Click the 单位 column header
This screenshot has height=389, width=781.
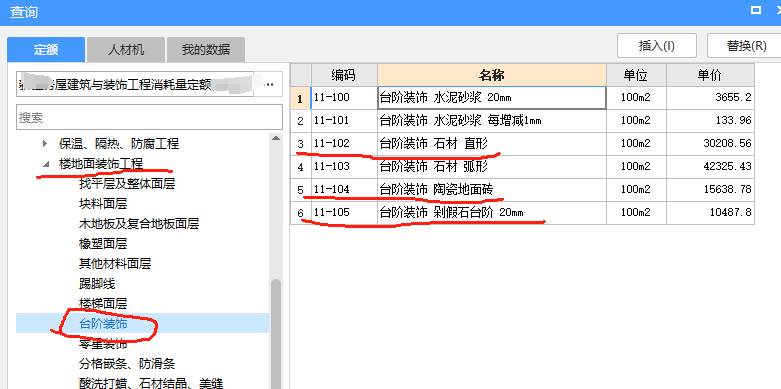coord(636,75)
